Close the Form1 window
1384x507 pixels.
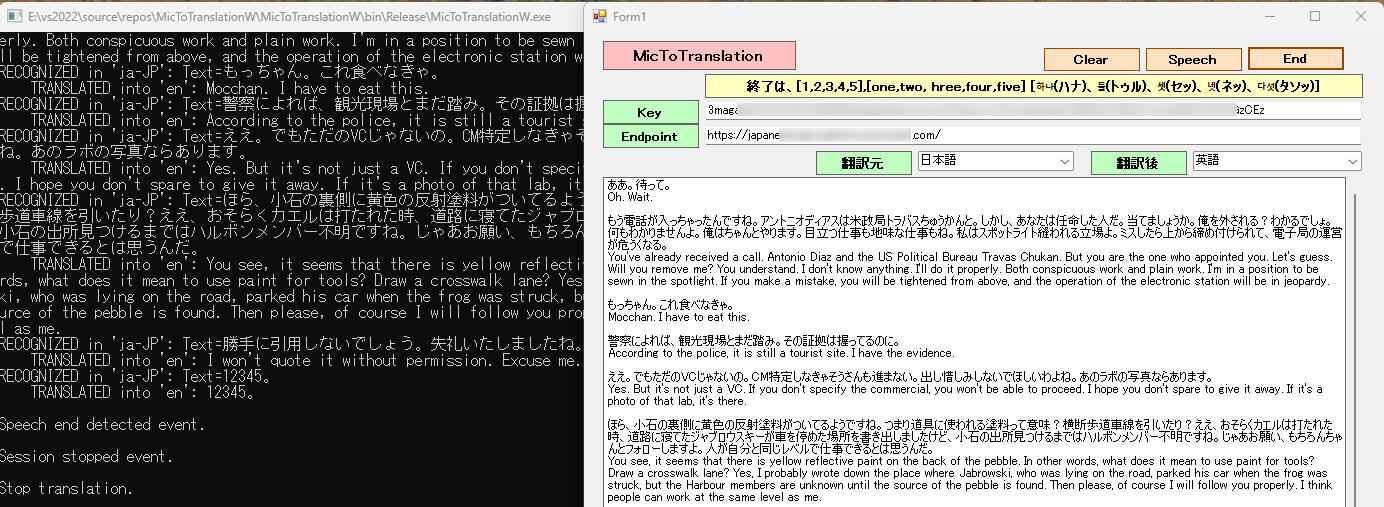pyautogui.click(x=1361, y=16)
